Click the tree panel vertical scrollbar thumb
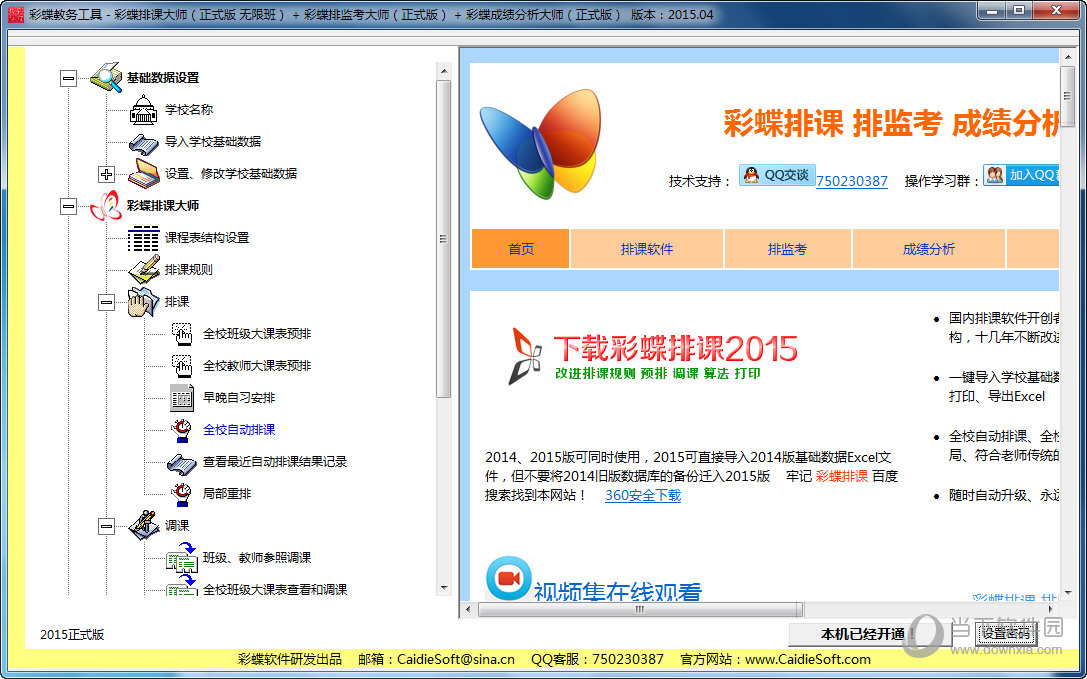The height and width of the screenshot is (679, 1087). pyautogui.click(x=444, y=239)
